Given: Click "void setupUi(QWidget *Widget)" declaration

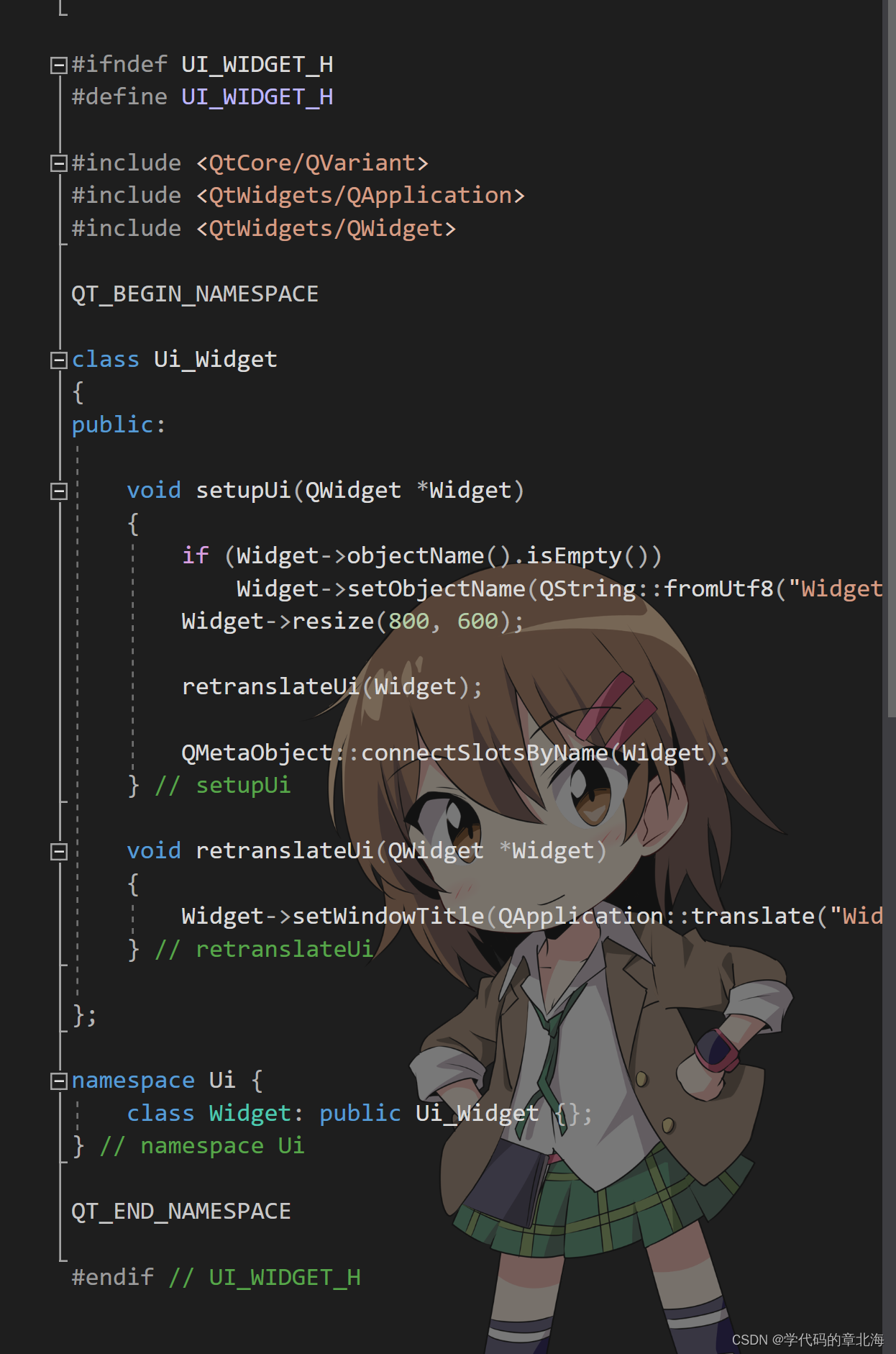Looking at the screenshot, I should [x=326, y=491].
